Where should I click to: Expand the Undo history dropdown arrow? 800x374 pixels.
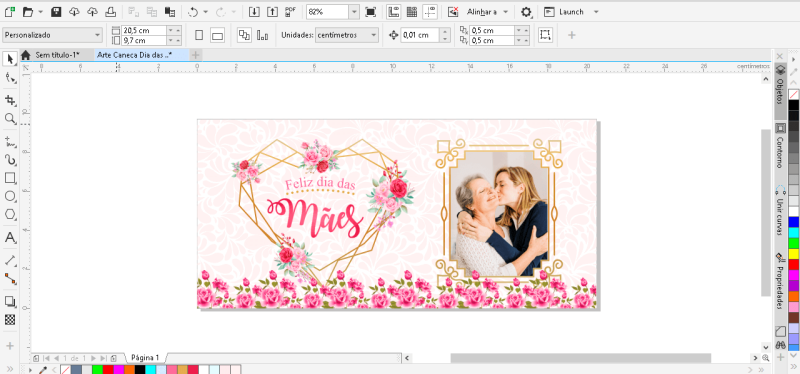tap(205, 12)
